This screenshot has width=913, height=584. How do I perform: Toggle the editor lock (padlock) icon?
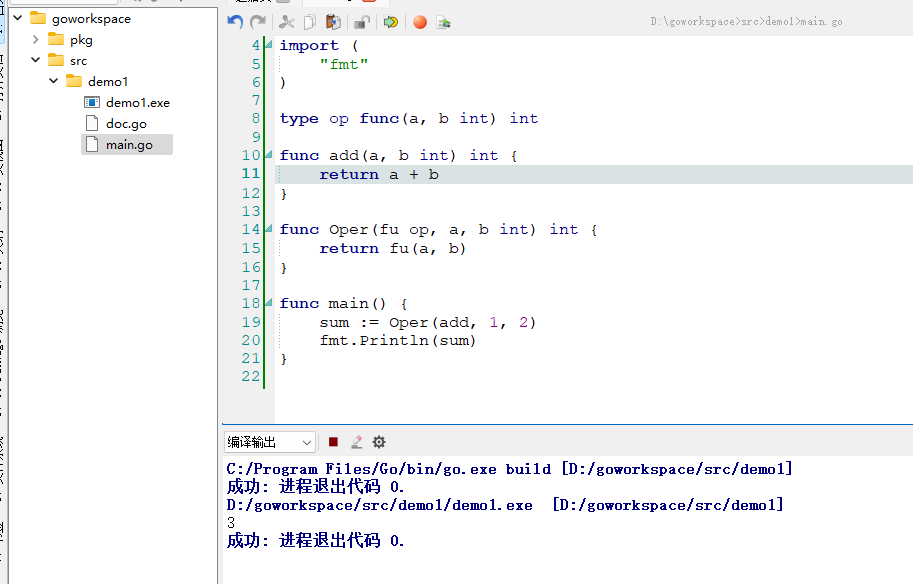(x=362, y=22)
